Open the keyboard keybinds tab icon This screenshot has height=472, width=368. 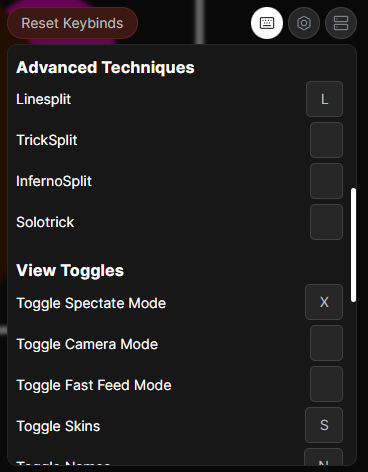point(267,23)
